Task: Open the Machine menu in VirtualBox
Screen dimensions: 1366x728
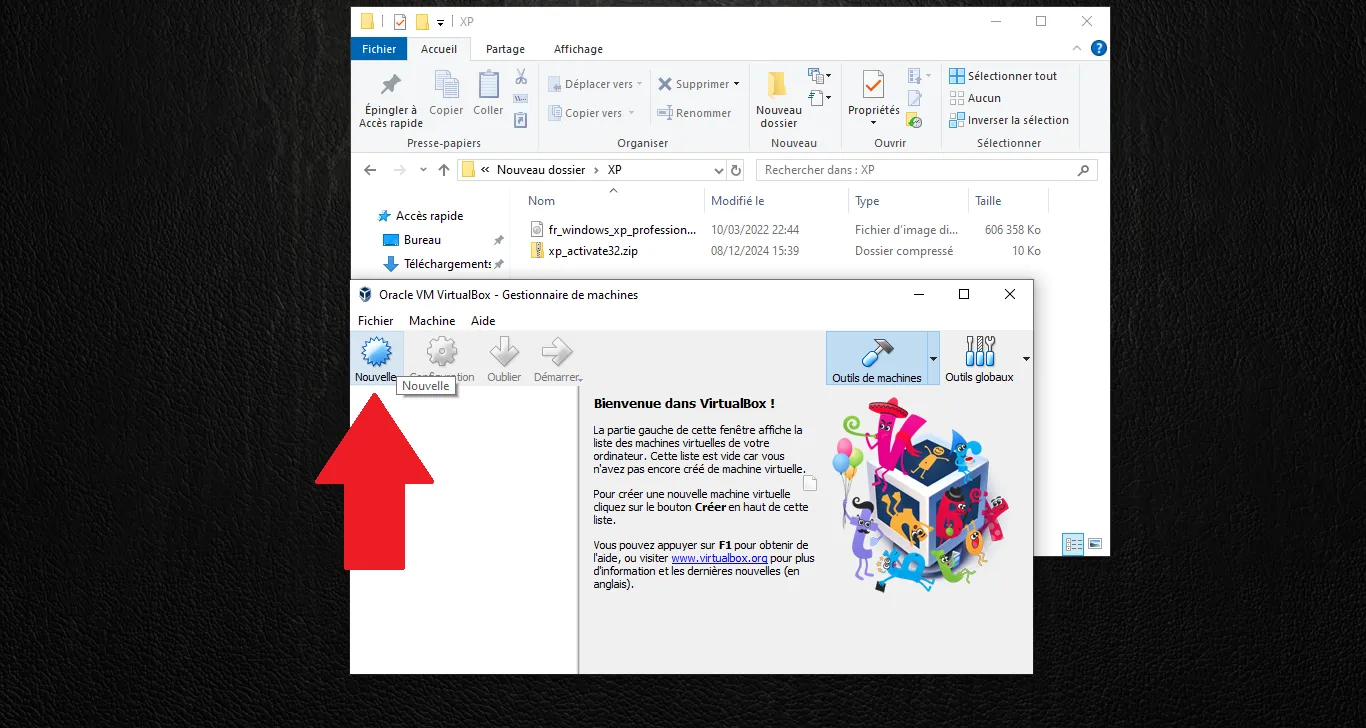Action: (x=432, y=320)
